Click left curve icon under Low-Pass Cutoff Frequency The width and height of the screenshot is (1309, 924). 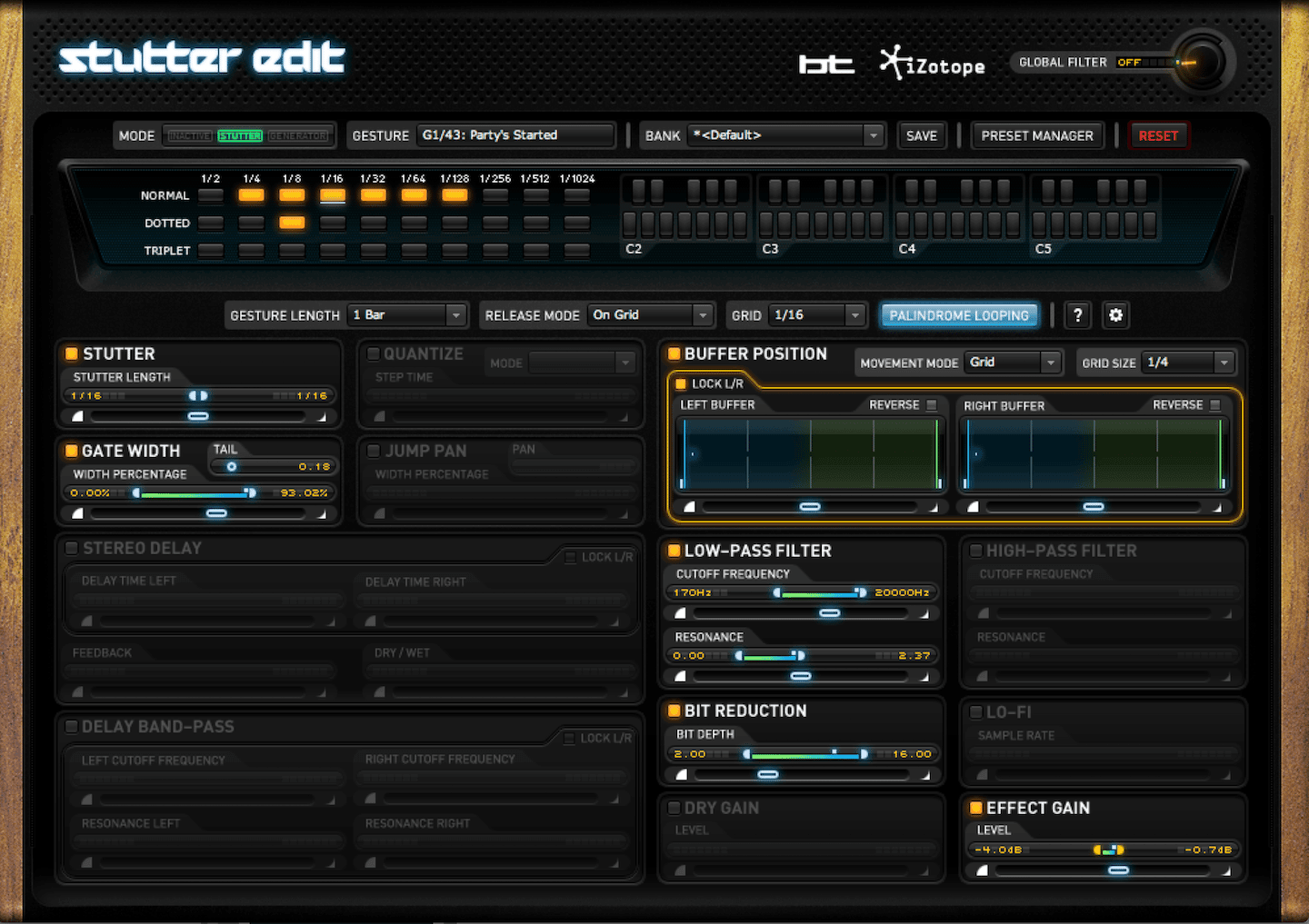(x=680, y=613)
